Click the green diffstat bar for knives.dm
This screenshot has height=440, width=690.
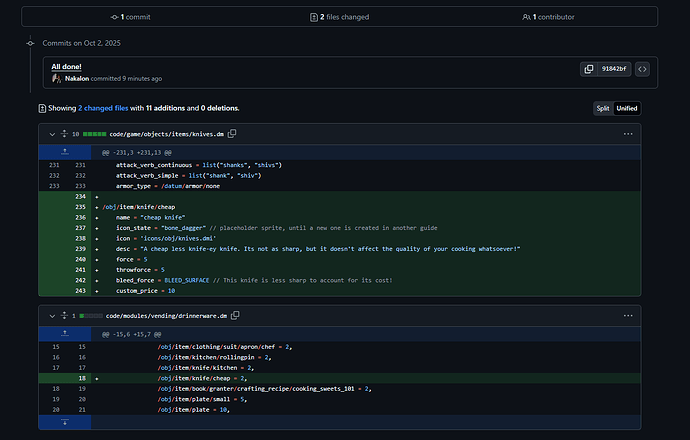(95, 134)
